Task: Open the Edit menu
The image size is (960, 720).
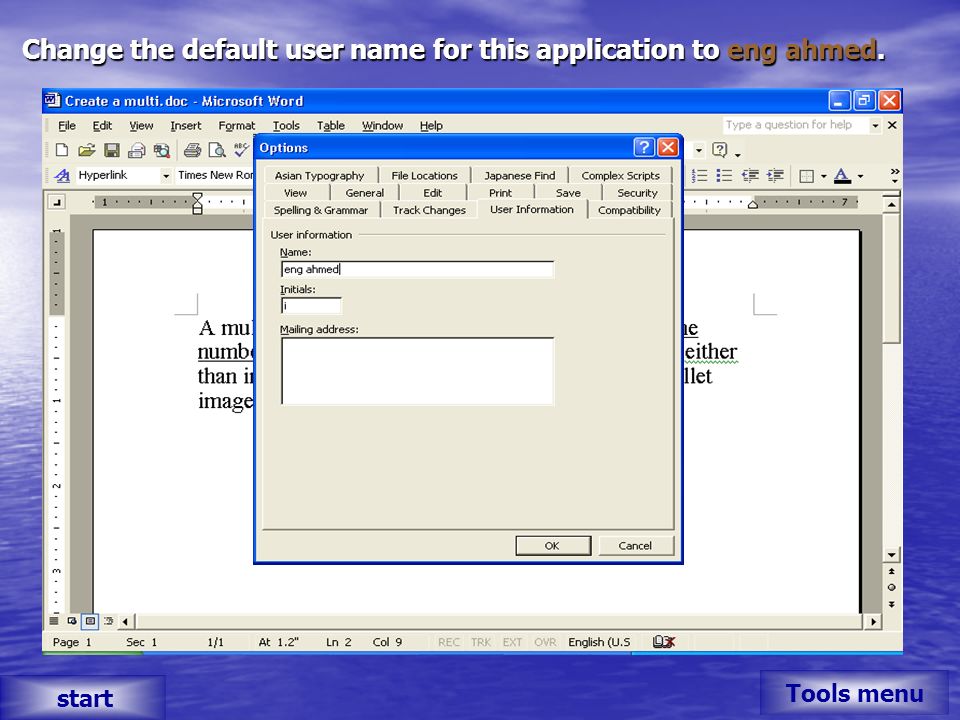Action: coord(102,126)
